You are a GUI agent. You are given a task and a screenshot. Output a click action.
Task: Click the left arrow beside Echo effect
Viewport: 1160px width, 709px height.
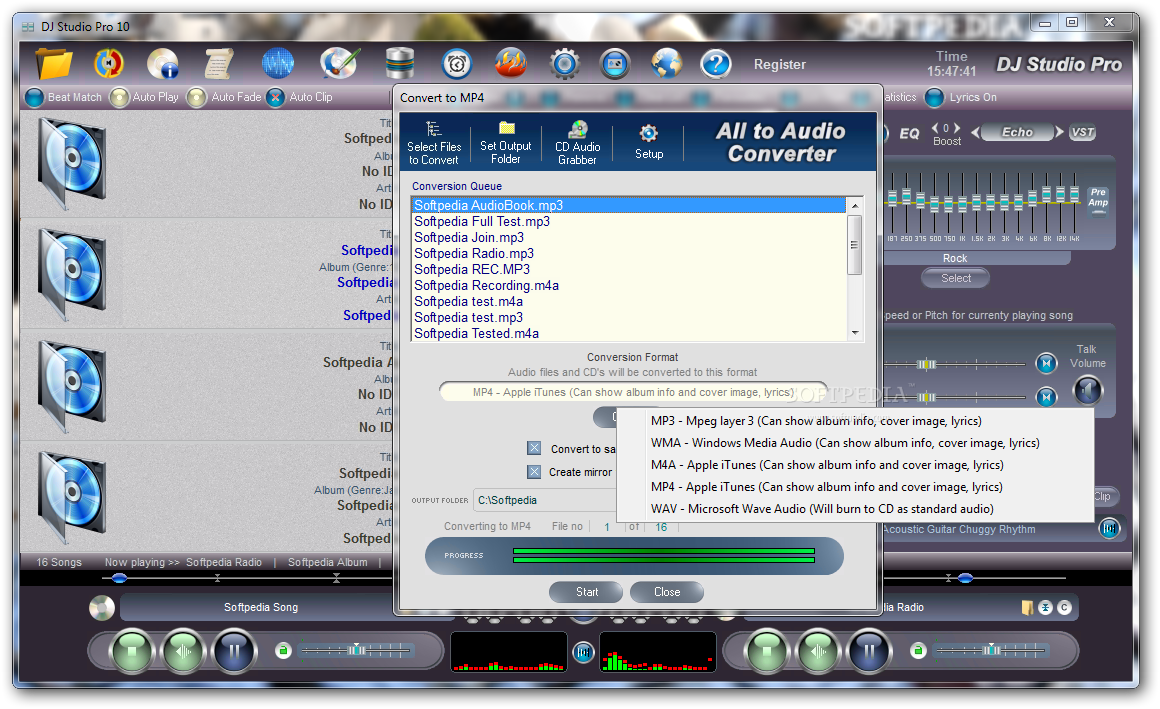click(976, 132)
